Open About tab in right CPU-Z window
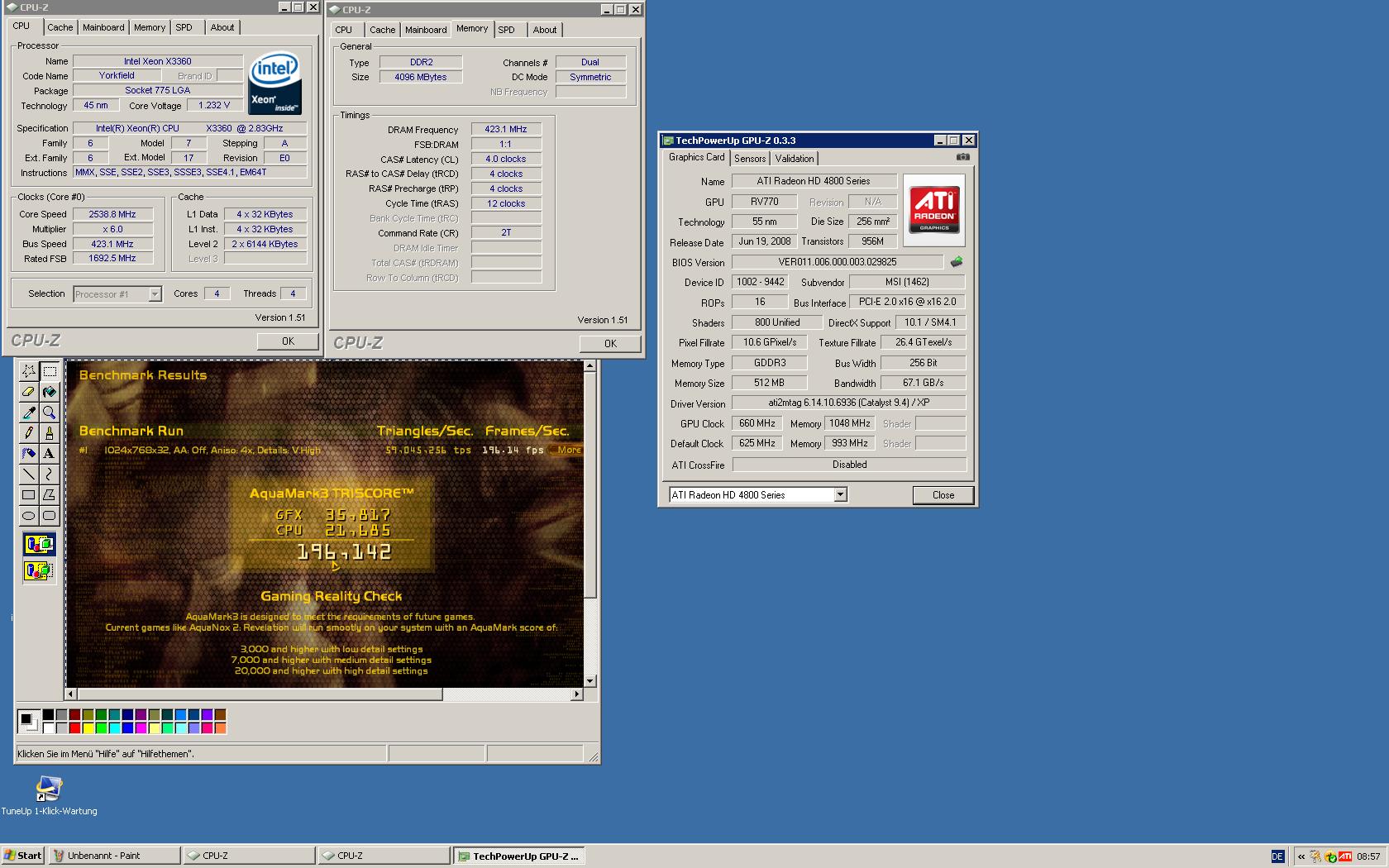Viewport: 1389px width, 868px height. pos(545,30)
